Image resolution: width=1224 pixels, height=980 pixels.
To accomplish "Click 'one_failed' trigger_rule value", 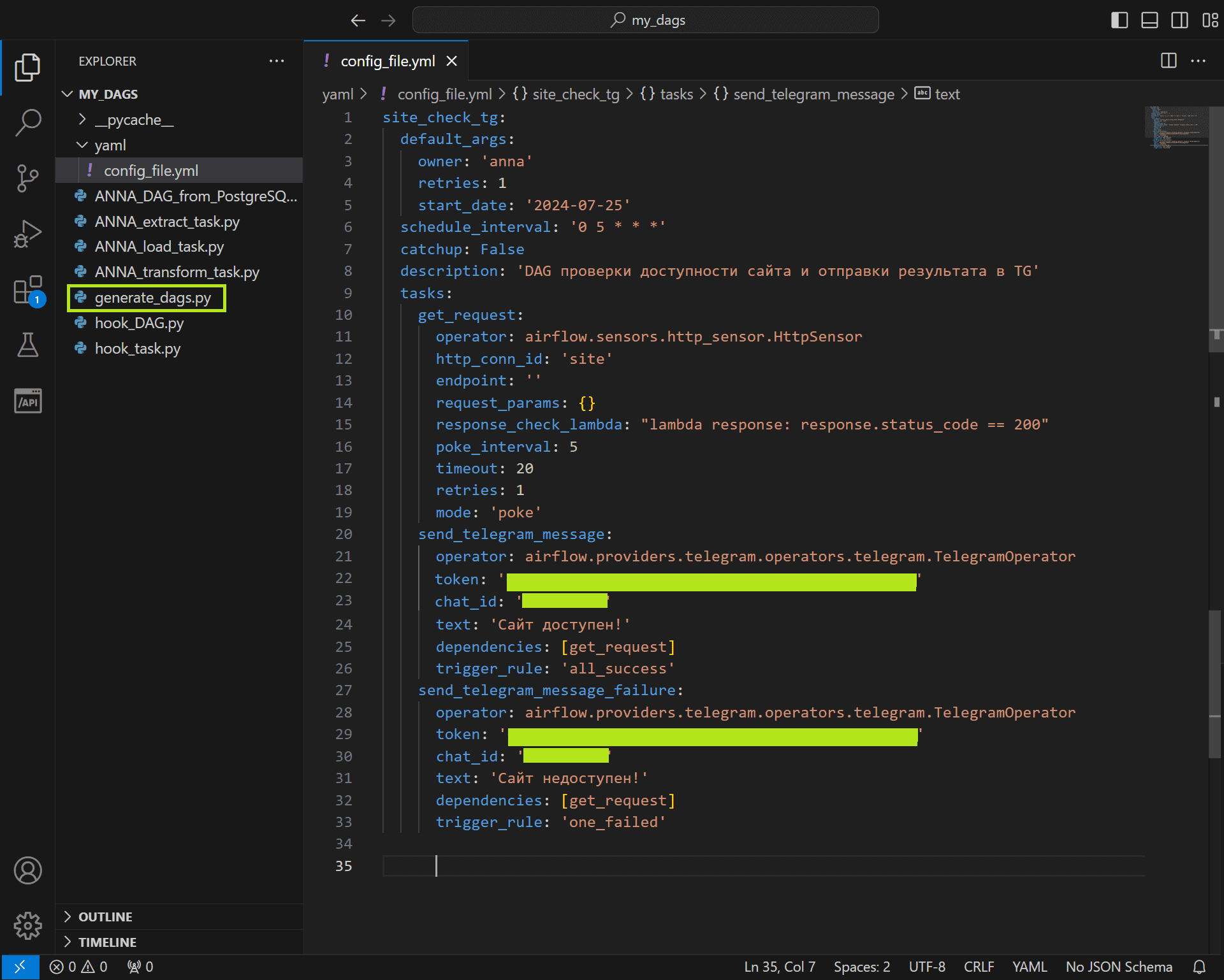I will click(613, 822).
